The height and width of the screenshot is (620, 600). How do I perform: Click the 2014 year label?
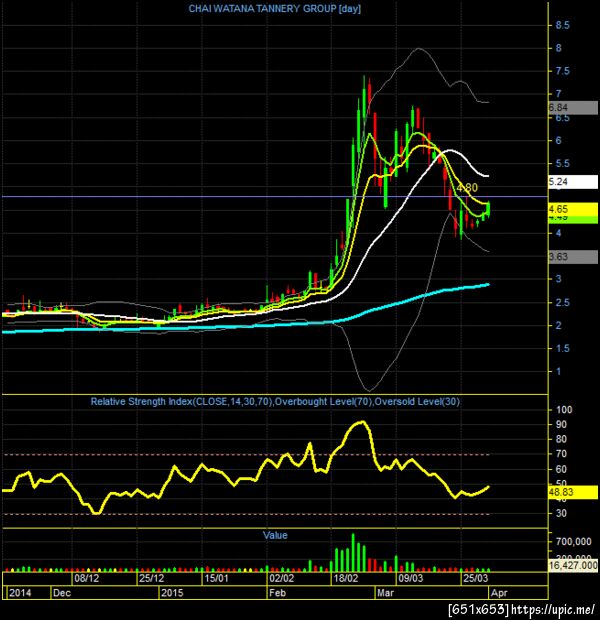tap(20, 593)
